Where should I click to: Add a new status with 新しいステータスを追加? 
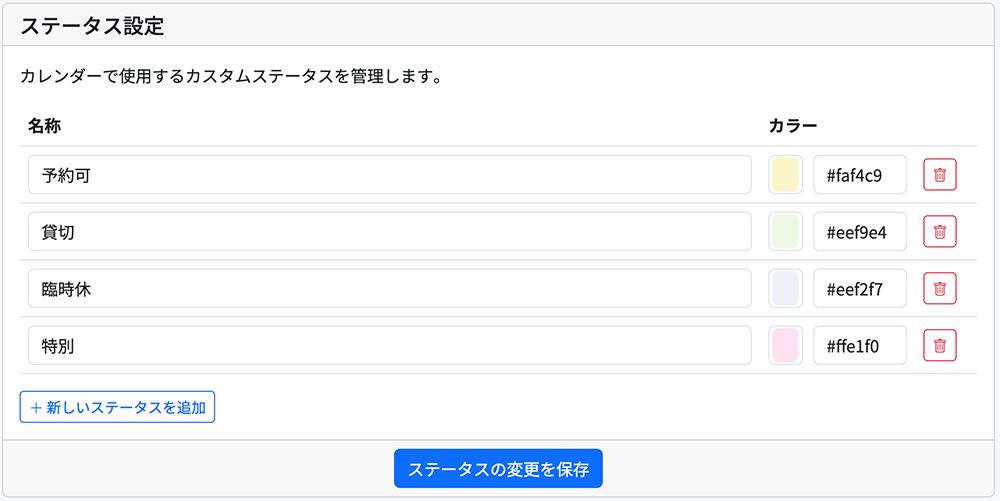pos(117,407)
